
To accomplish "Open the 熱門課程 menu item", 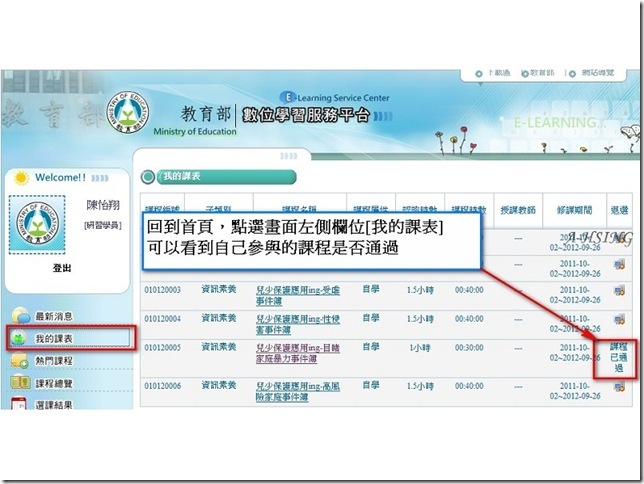I will pos(54,361).
